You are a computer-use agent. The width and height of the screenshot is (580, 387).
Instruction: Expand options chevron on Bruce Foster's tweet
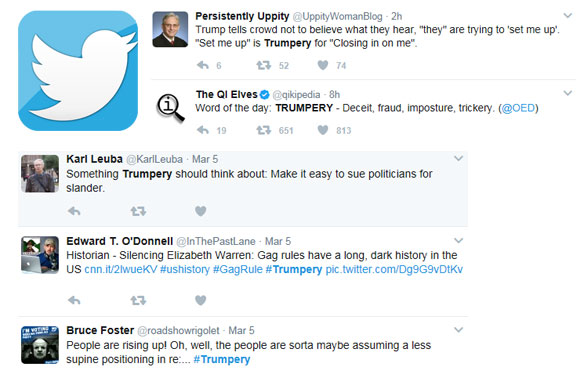tap(459, 330)
